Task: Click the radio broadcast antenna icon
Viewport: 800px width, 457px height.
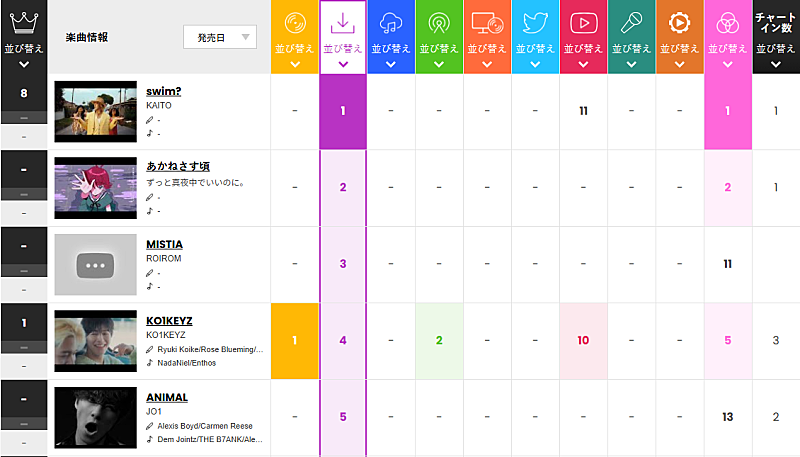Action: (x=439, y=23)
